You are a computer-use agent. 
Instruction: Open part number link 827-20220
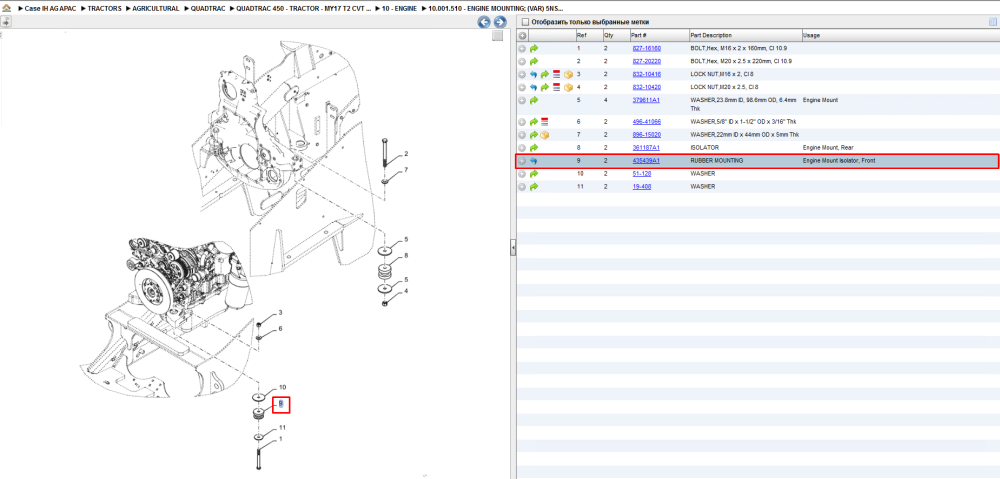tap(646, 61)
